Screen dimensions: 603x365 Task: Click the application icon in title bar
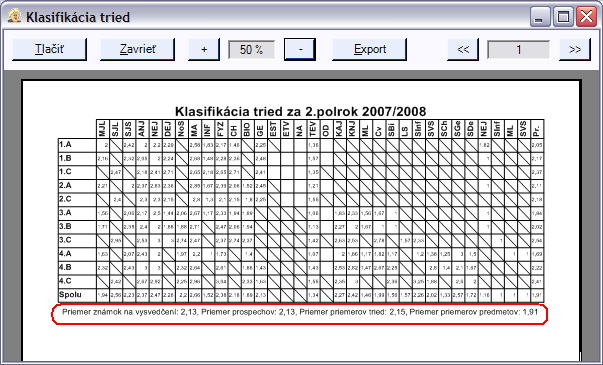(14, 16)
